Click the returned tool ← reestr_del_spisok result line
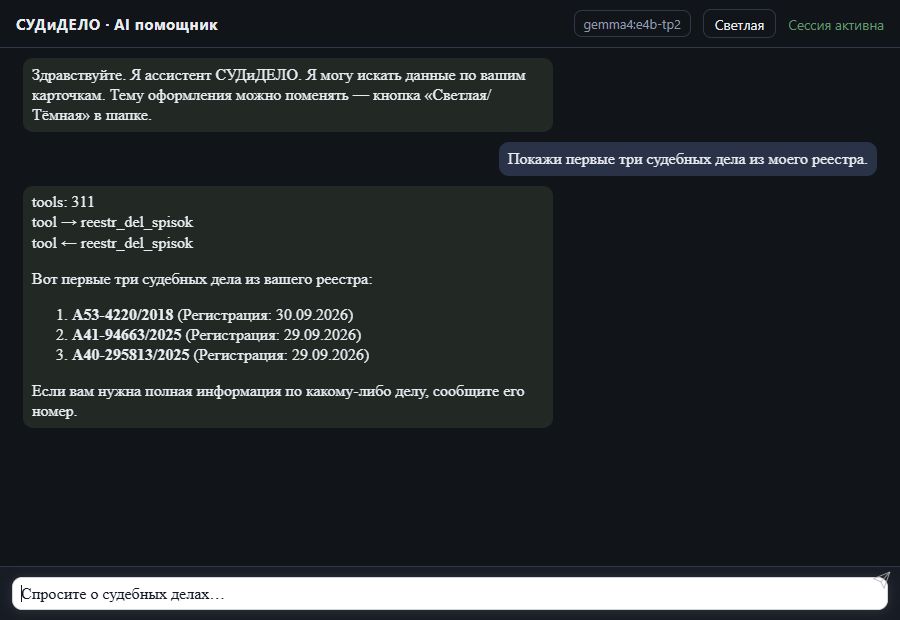This screenshot has height=620, width=900. point(112,243)
